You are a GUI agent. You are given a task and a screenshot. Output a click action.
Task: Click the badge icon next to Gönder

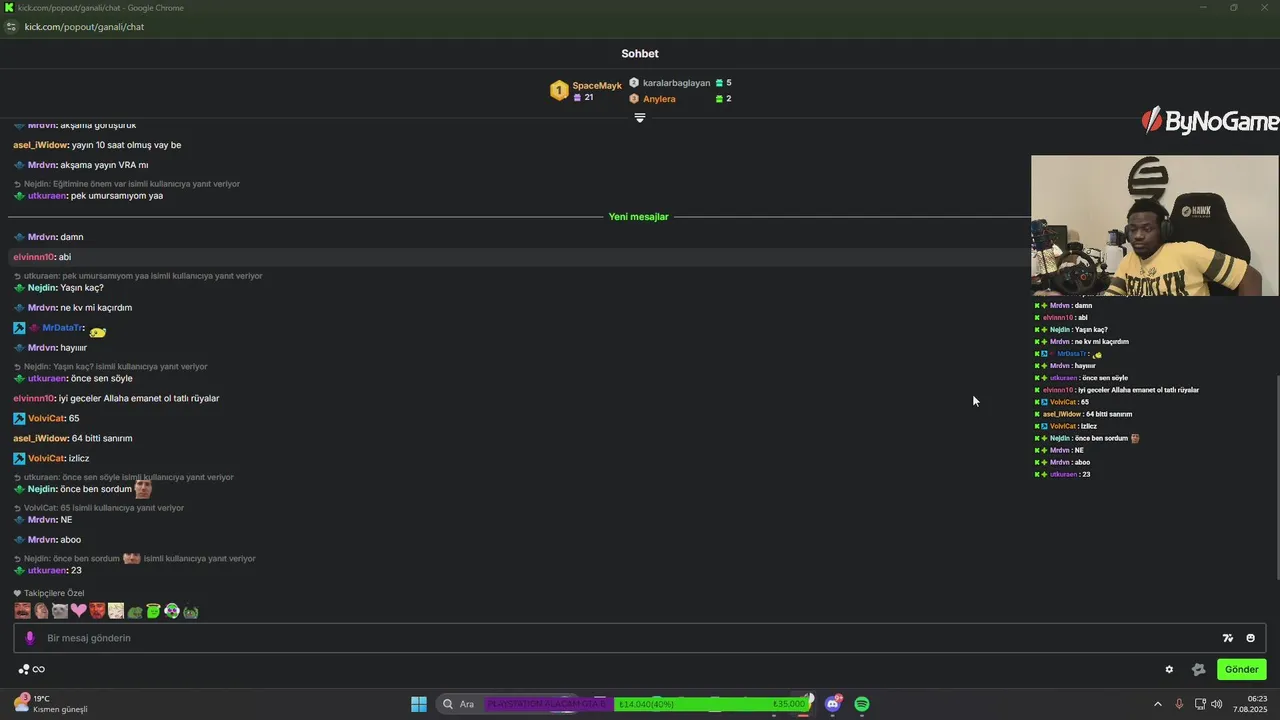pos(1198,669)
